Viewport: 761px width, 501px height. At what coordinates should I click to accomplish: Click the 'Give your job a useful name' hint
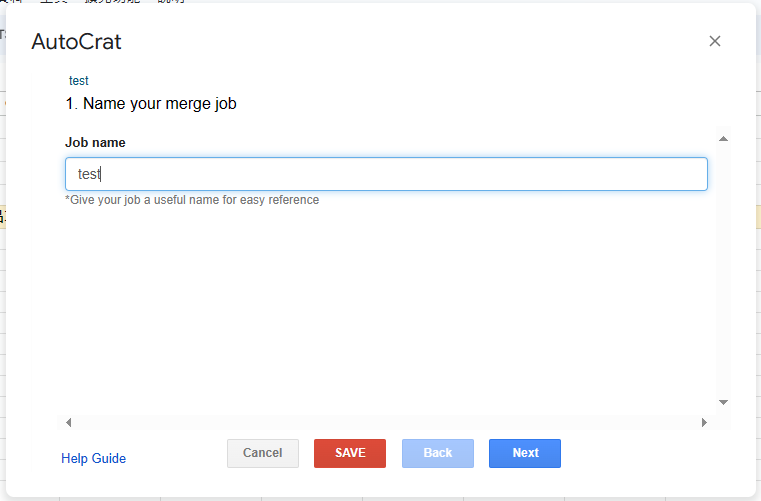point(192,200)
